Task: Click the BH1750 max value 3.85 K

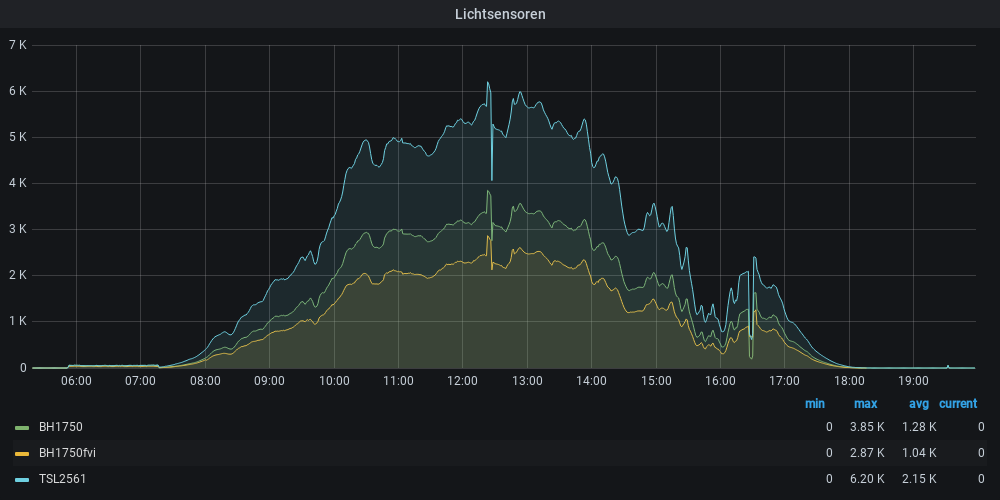Action: (x=867, y=427)
